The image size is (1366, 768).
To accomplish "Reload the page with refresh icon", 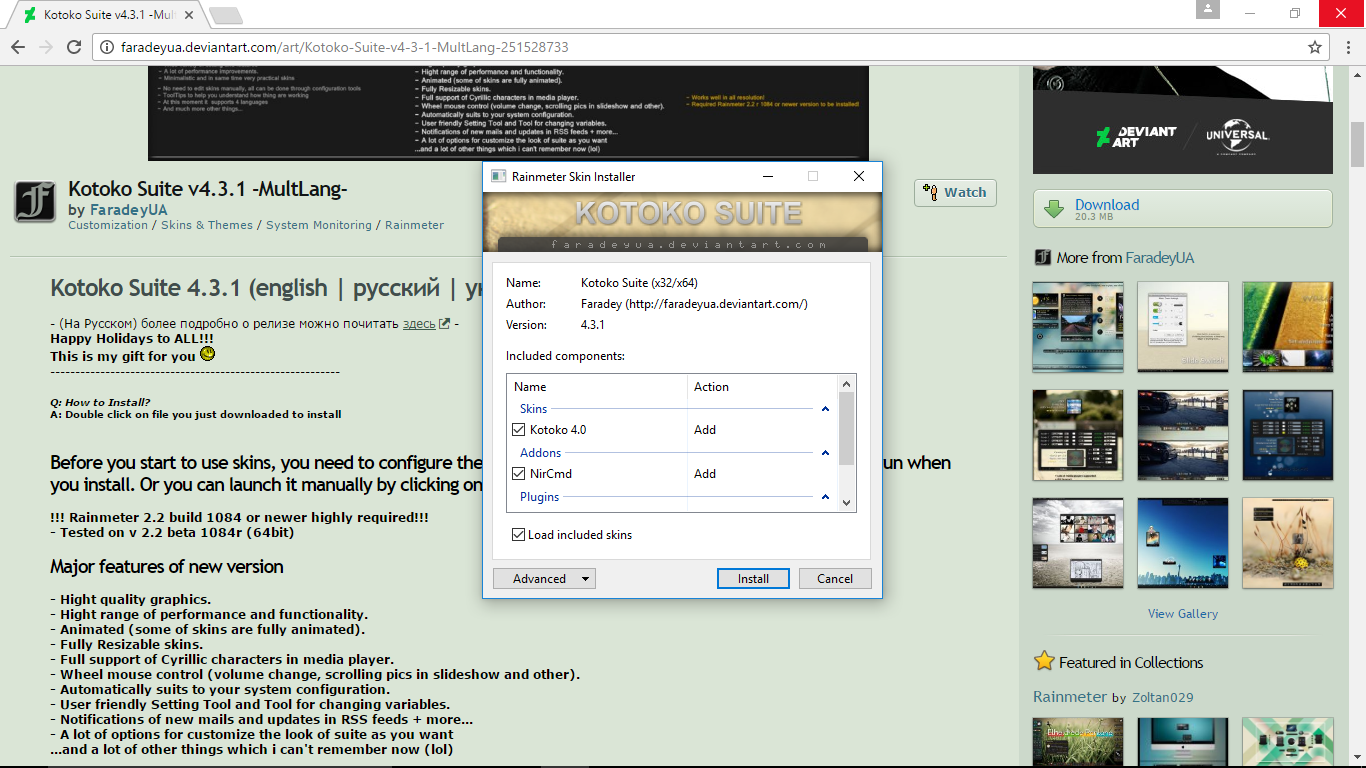I will coord(74,47).
